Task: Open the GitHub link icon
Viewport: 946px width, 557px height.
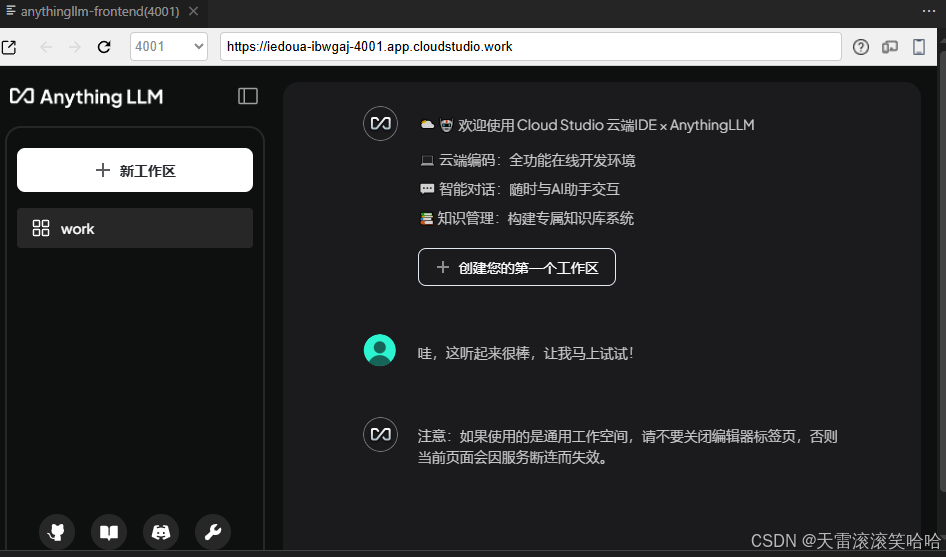Action: pyautogui.click(x=57, y=532)
